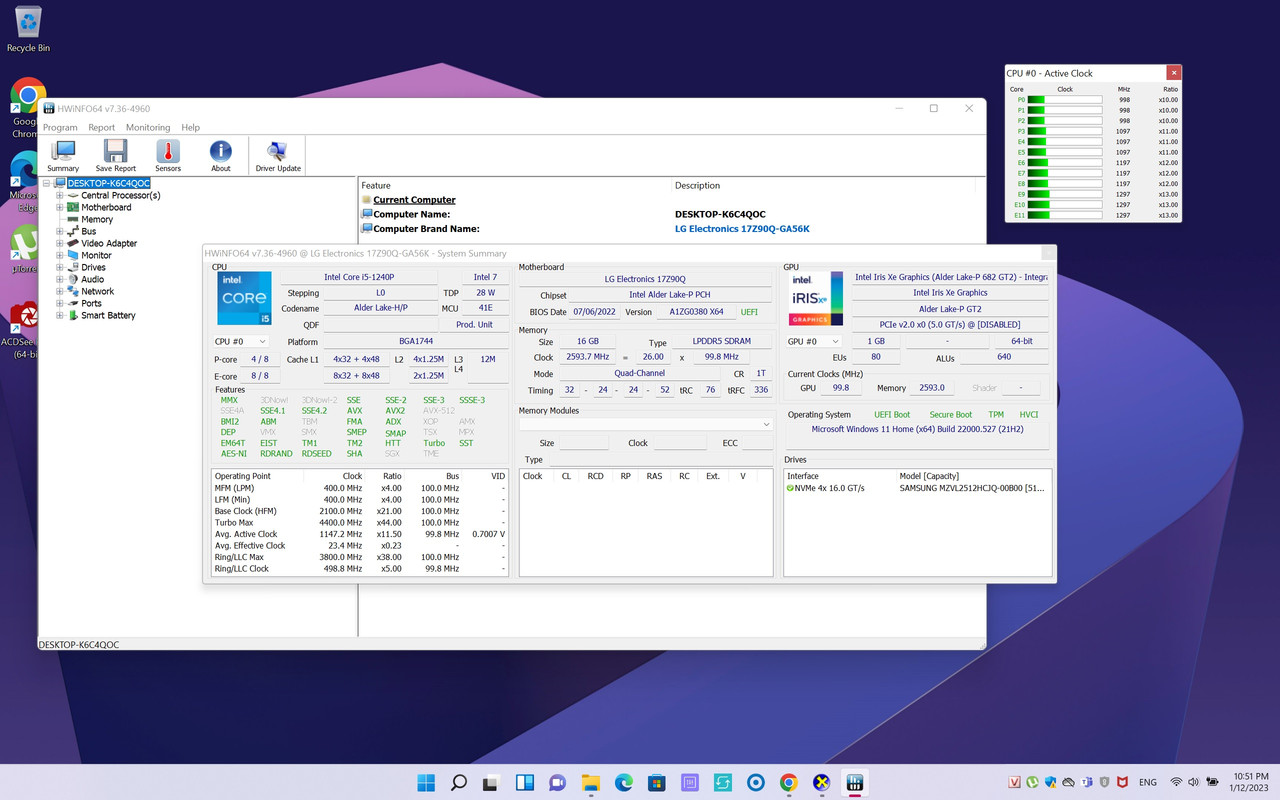Image resolution: width=1280 pixels, height=800 pixels.
Task: Open File Explorer from taskbar
Action: click(x=590, y=782)
